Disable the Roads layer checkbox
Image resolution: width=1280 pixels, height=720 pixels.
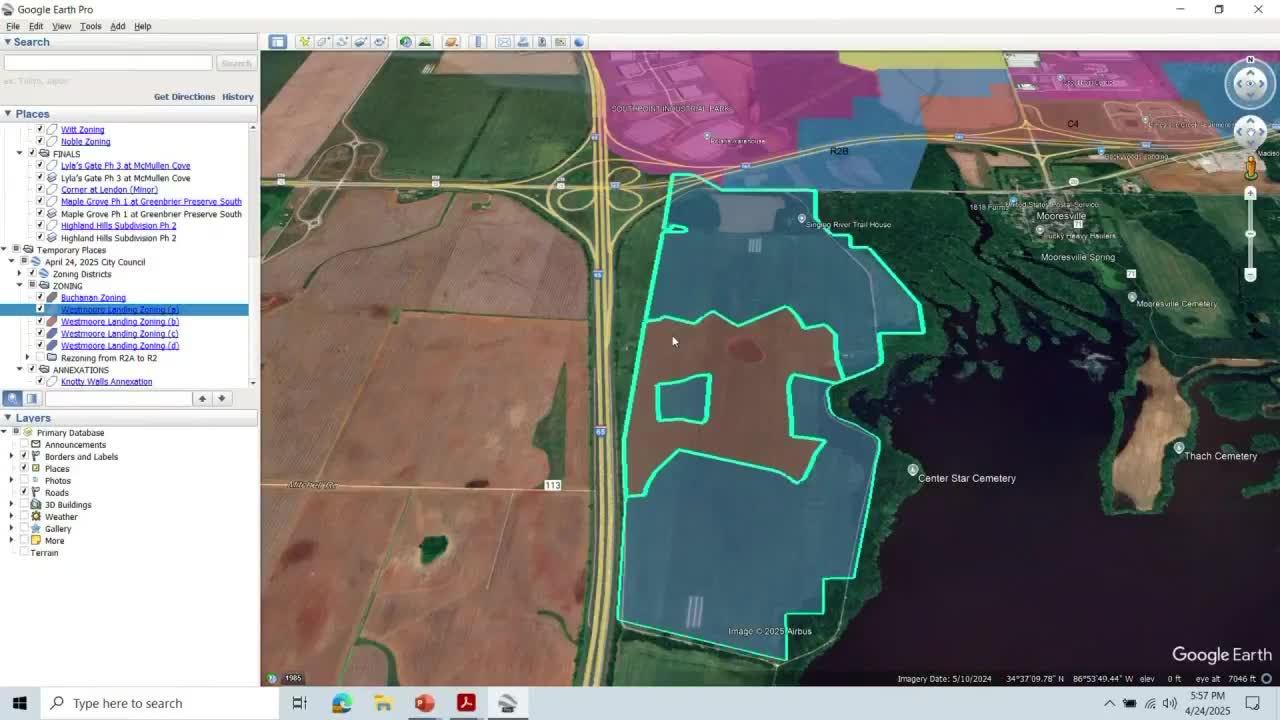point(24,493)
